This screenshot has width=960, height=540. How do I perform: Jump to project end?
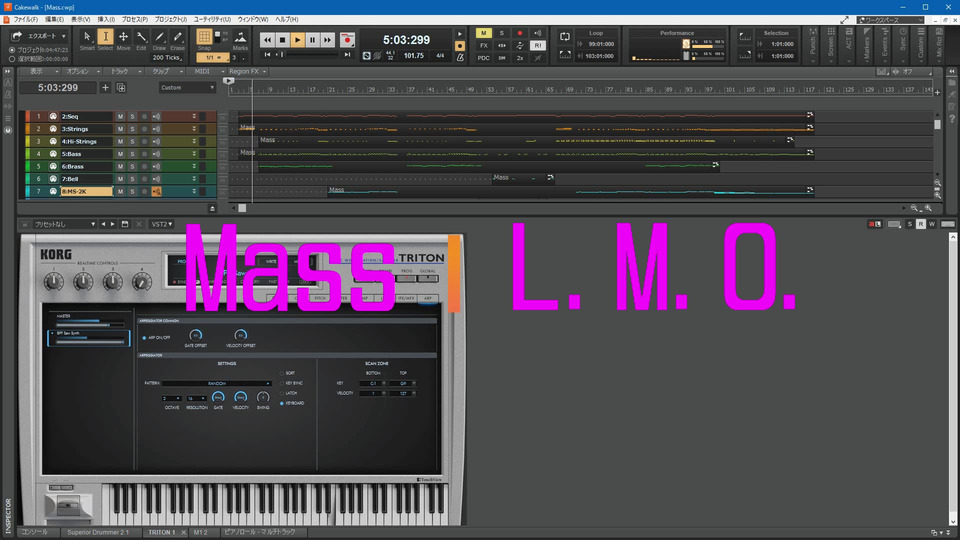(x=347, y=55)
